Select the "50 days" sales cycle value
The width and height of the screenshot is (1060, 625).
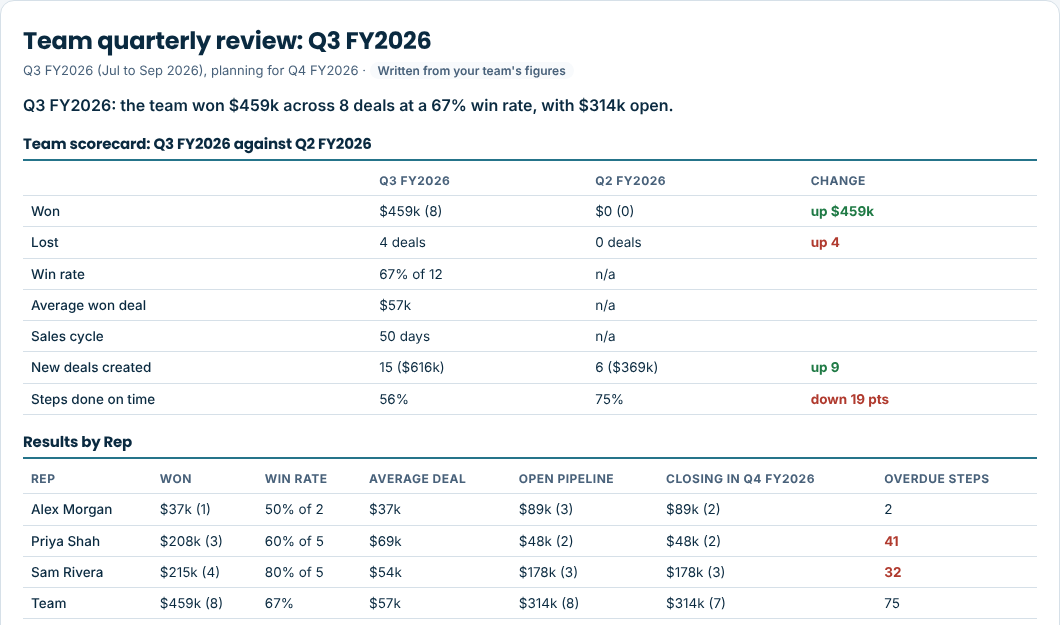click(x=404, y=336)
